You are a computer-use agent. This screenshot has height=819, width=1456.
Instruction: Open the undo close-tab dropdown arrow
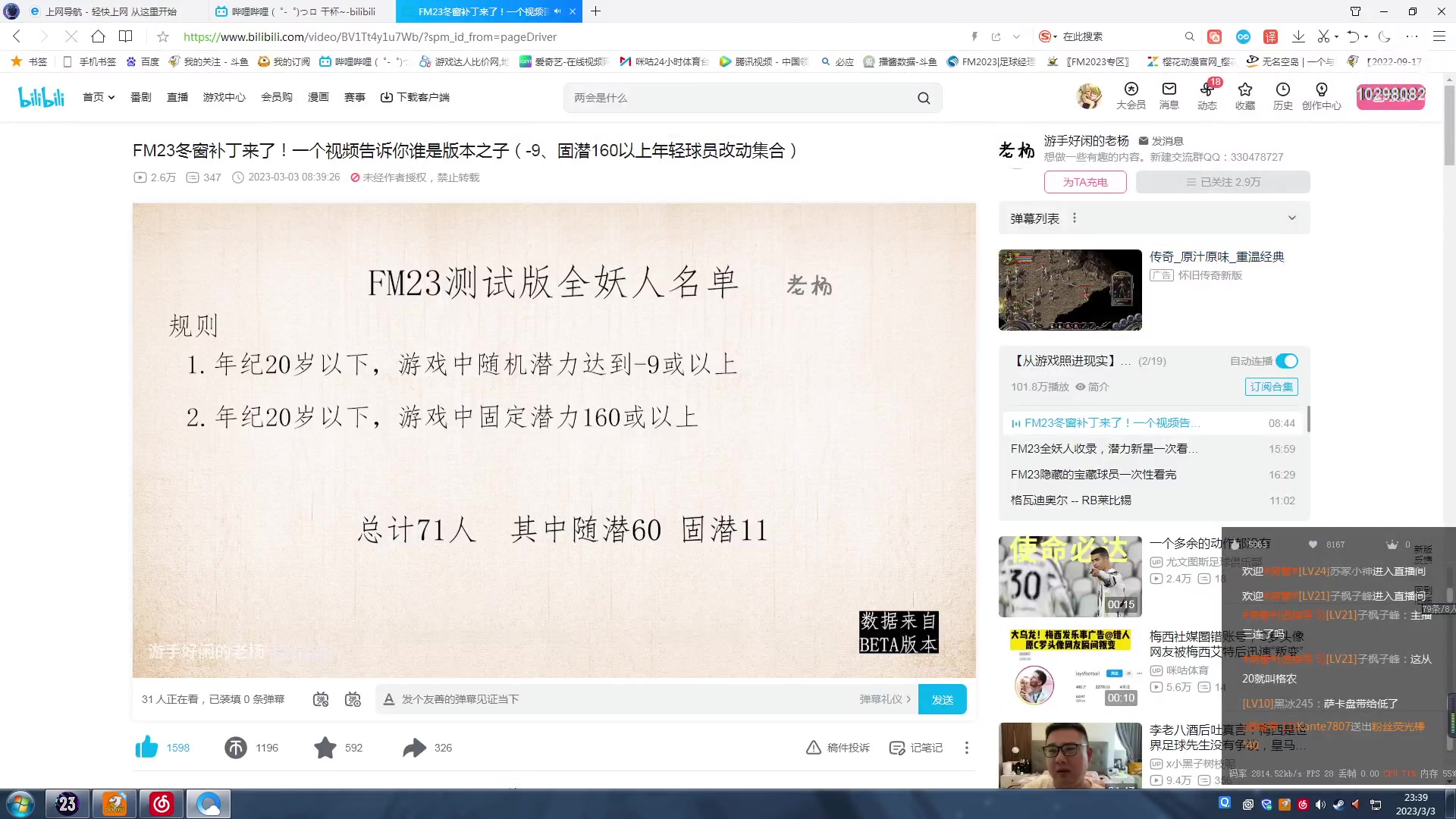1366,36
